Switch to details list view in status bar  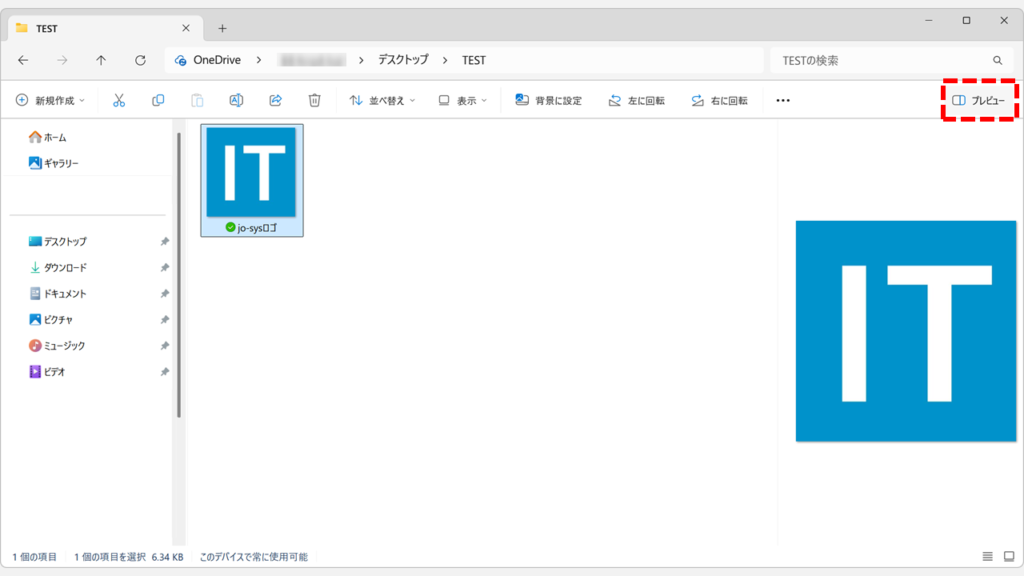tap(987, 556)
